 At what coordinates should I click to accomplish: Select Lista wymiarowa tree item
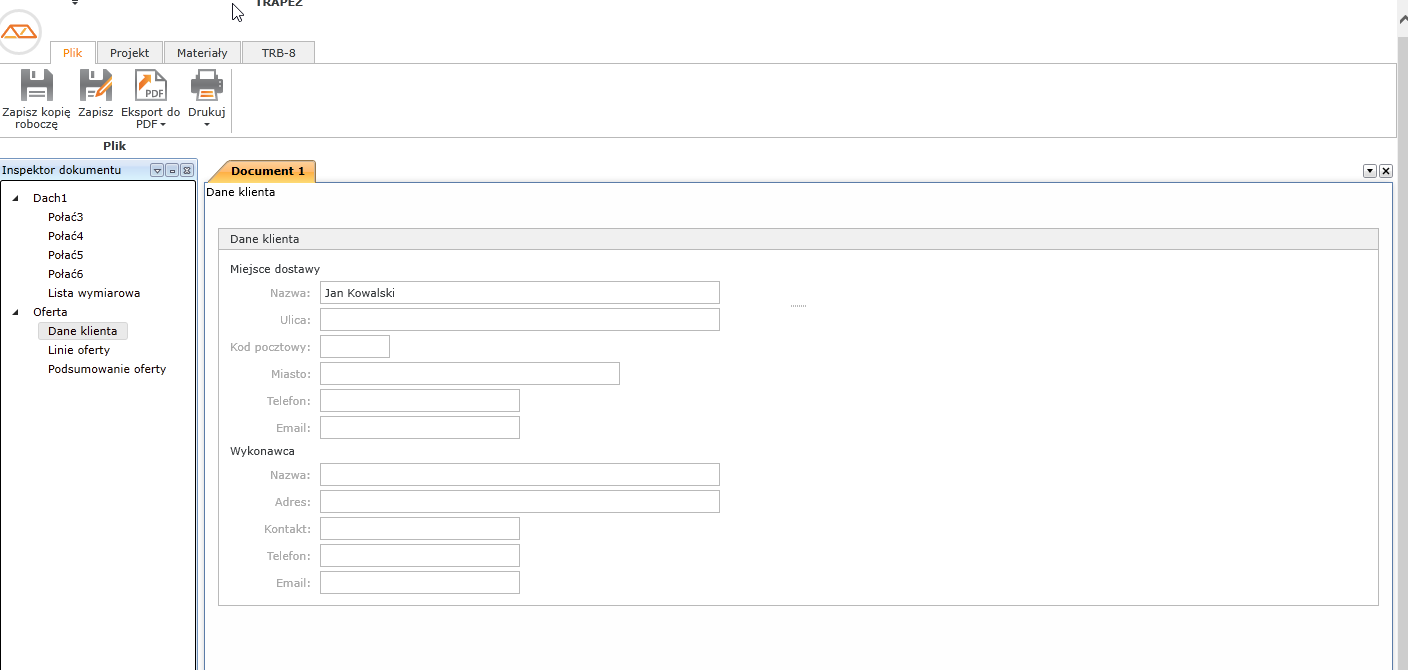(94, 293)
